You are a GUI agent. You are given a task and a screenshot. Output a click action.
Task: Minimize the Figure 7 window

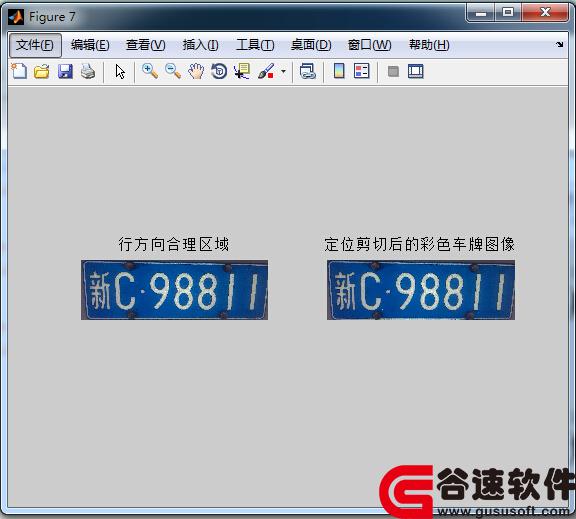pos(480,13)
